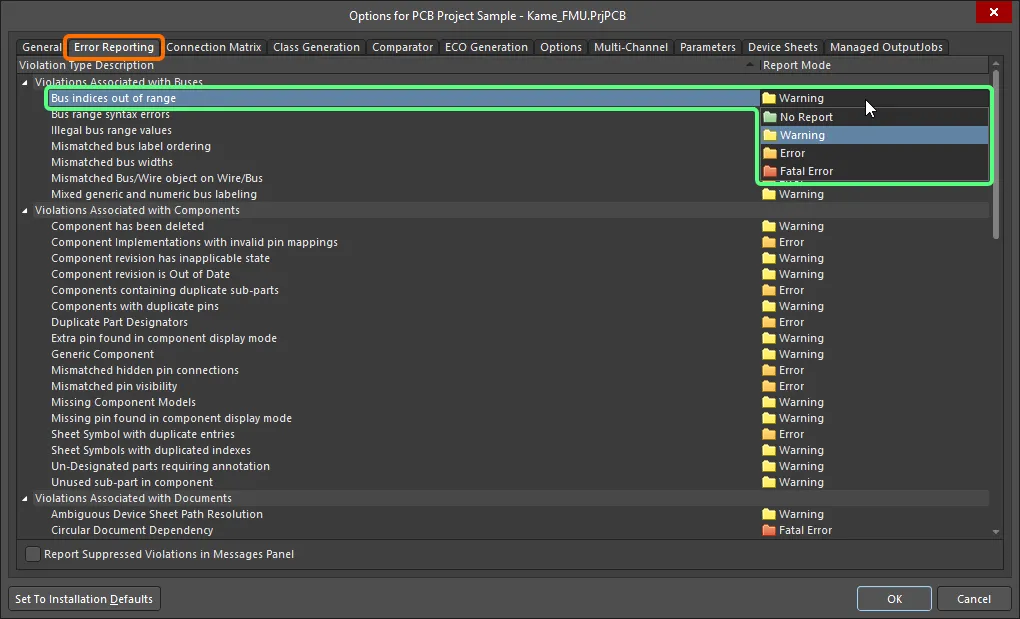Viewport: 1020px width, 619px height.
Task: Click Warning icon for Generic Component row
Action: coord(769,354)
